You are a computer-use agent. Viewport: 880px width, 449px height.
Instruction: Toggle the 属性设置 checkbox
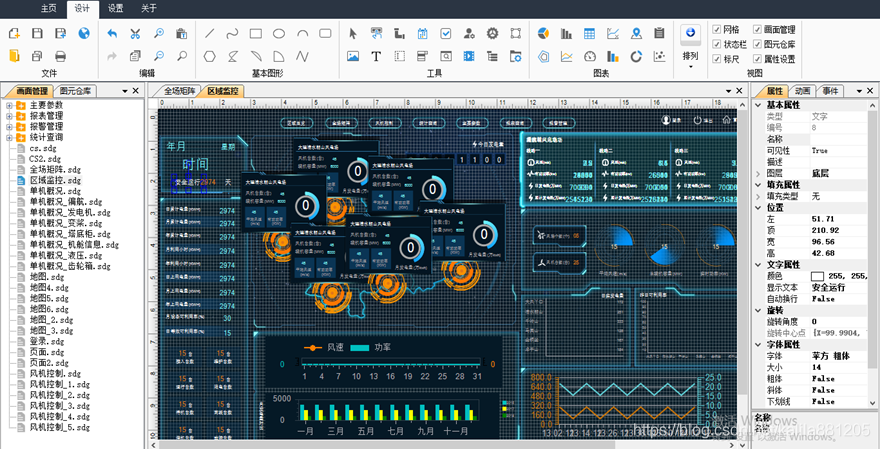pyautogui.click(x=756, y=59)
